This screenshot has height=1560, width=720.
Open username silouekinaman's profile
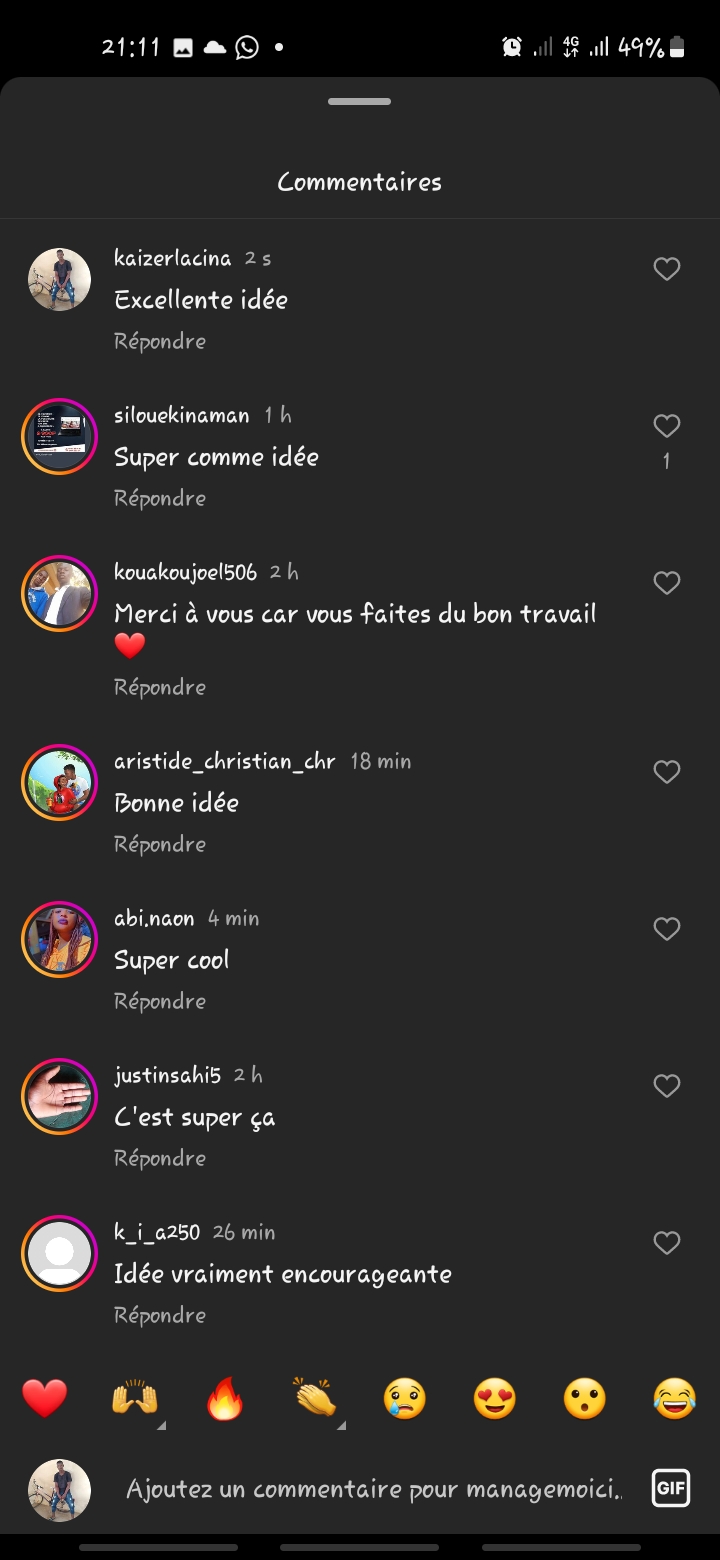click(182, 415)
